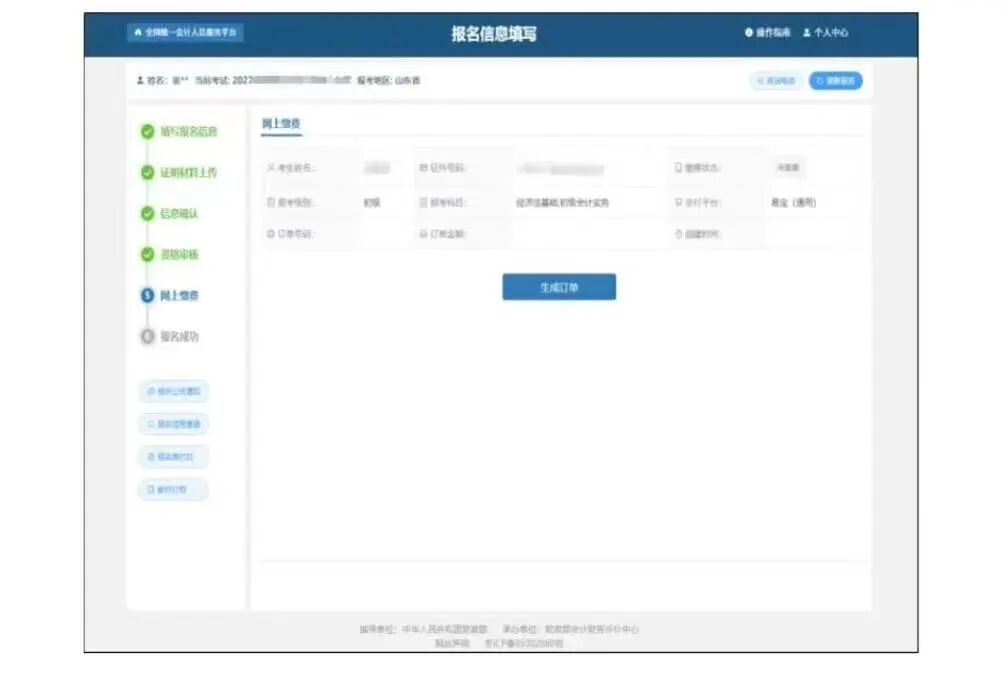The height and width of the screenshot is (685, 1007).
Task: Click the light pill button beside the blue one
Action: [776, 81]
